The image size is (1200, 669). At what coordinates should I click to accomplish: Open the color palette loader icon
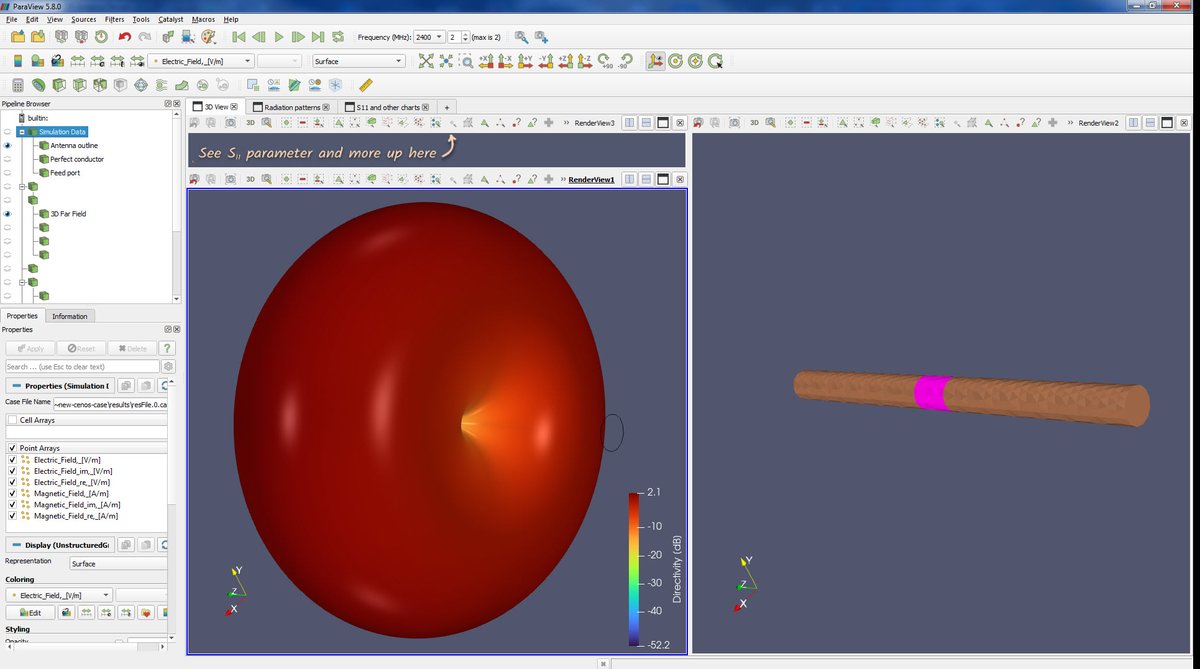coord(208,37)
